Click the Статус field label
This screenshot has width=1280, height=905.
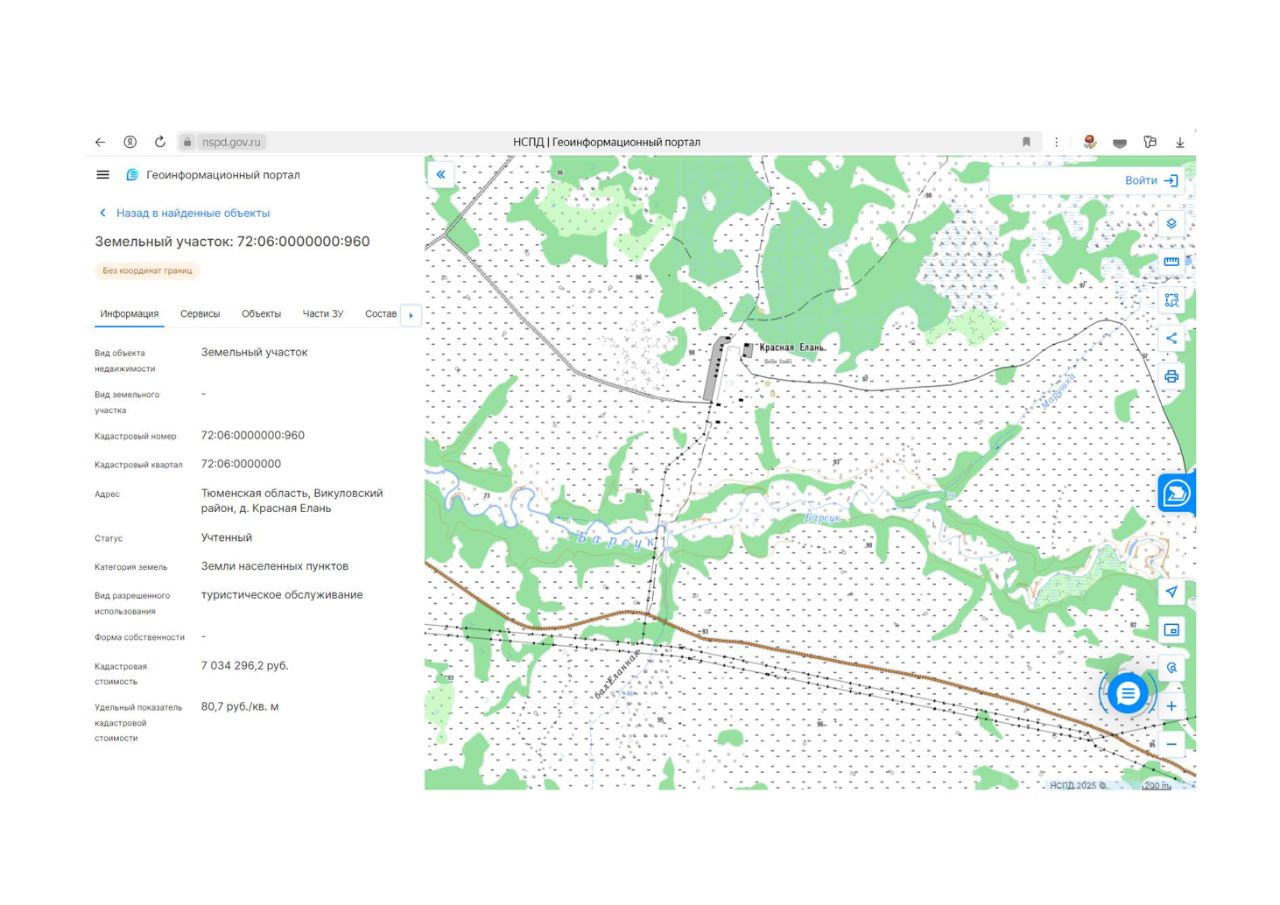(x=109, y=539)
